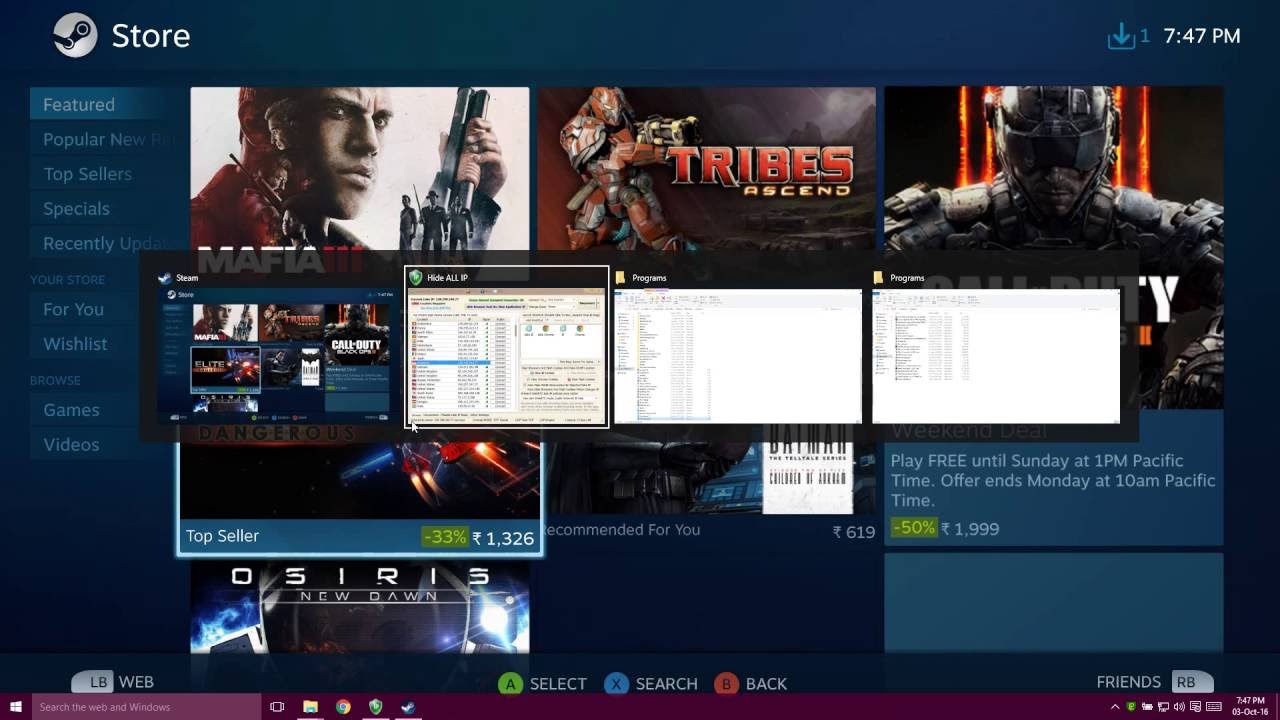1280x720 pixels.
Task: Open Task View on the taskbar
Action: click(277, 707)
